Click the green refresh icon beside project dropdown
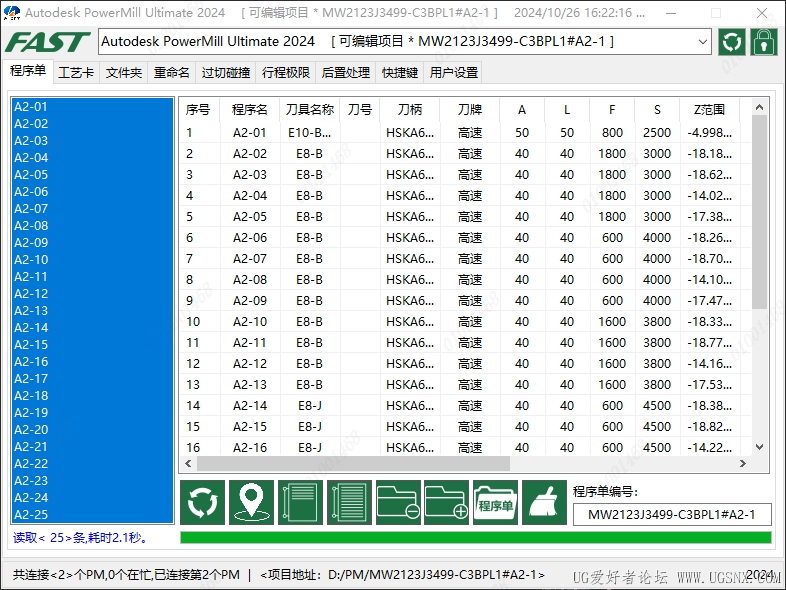Viewport: 786px width, 590px height. click(732, 42)
